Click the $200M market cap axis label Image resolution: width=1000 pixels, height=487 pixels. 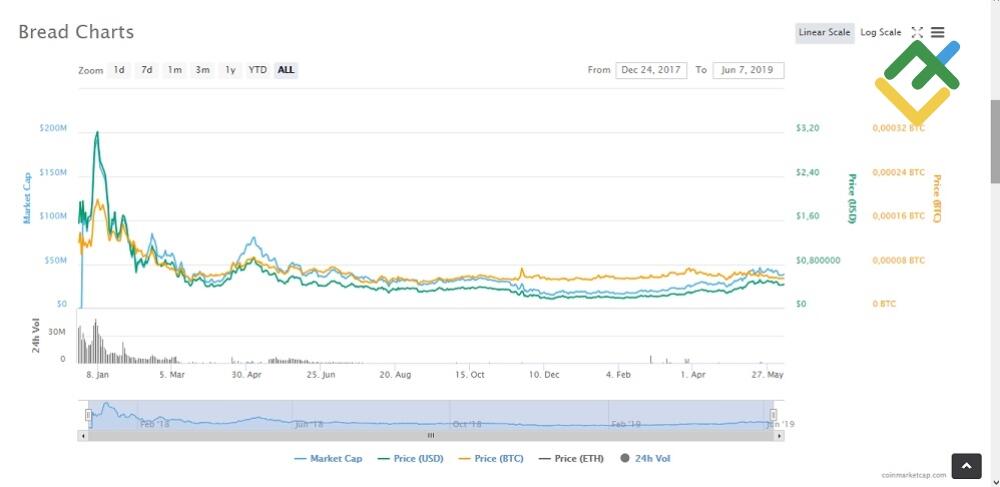(x=53, y=128)
